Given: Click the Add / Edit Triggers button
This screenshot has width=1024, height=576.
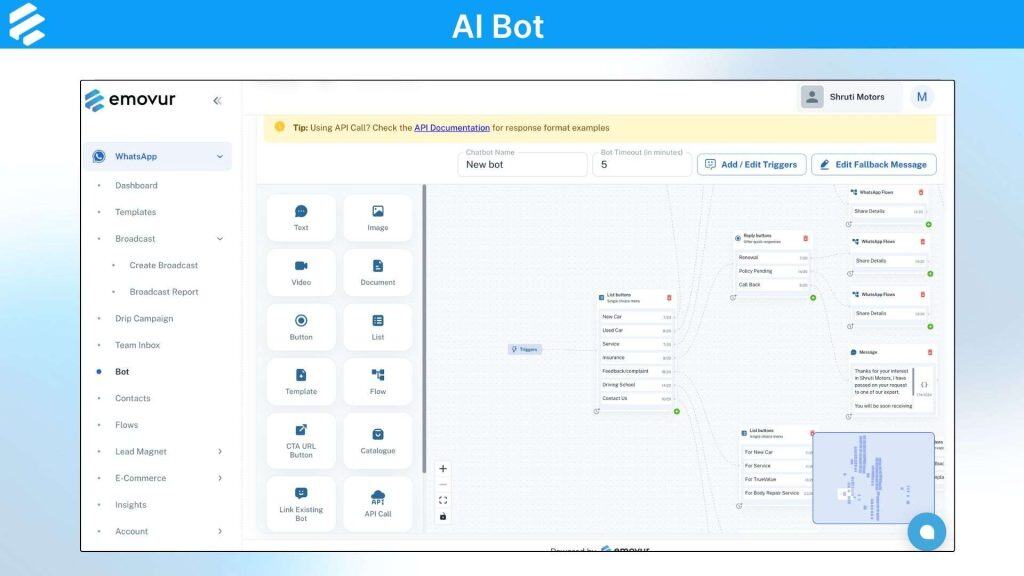Looking at the screenshot, I should pos(751,164).
